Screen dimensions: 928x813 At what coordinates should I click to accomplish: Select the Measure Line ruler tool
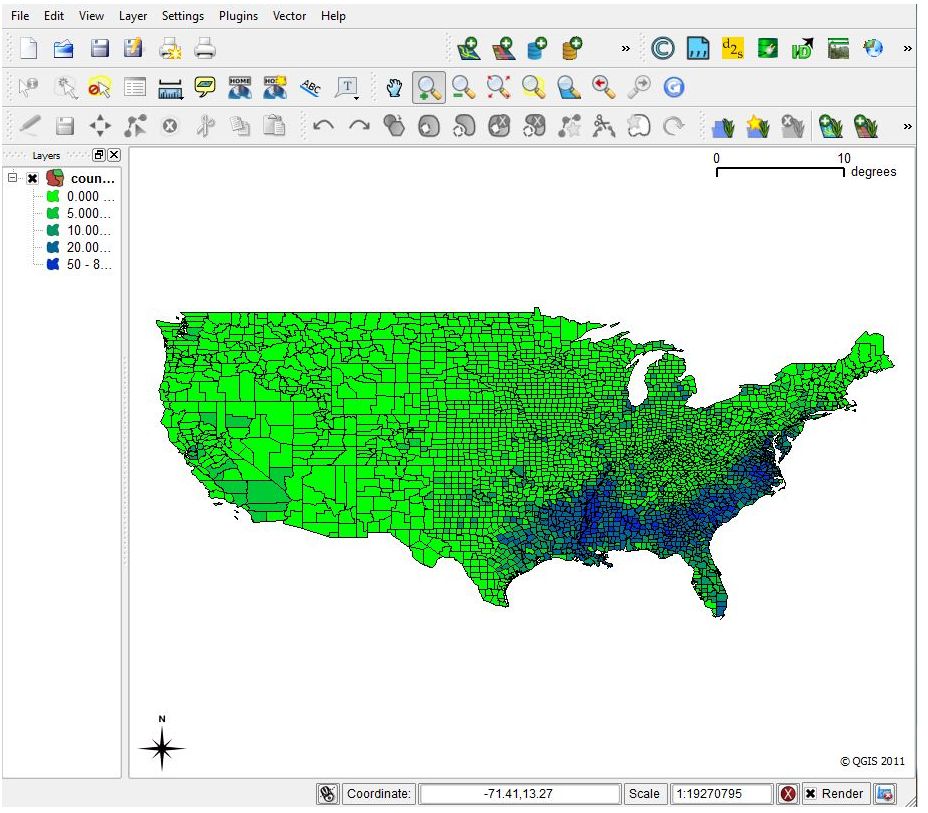click(170, 89)
